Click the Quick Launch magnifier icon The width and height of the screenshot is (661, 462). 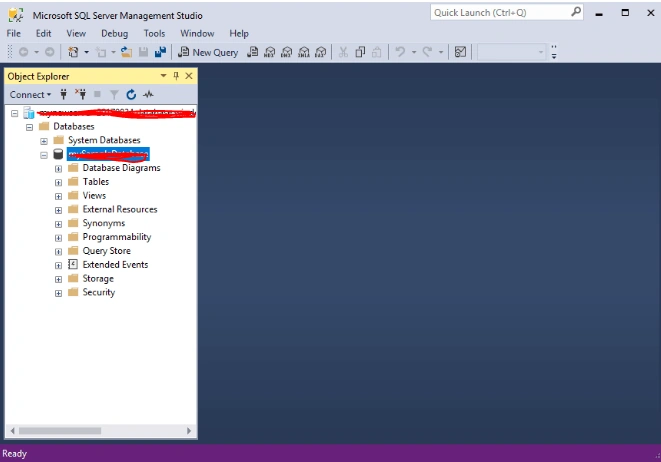[576, 12]
